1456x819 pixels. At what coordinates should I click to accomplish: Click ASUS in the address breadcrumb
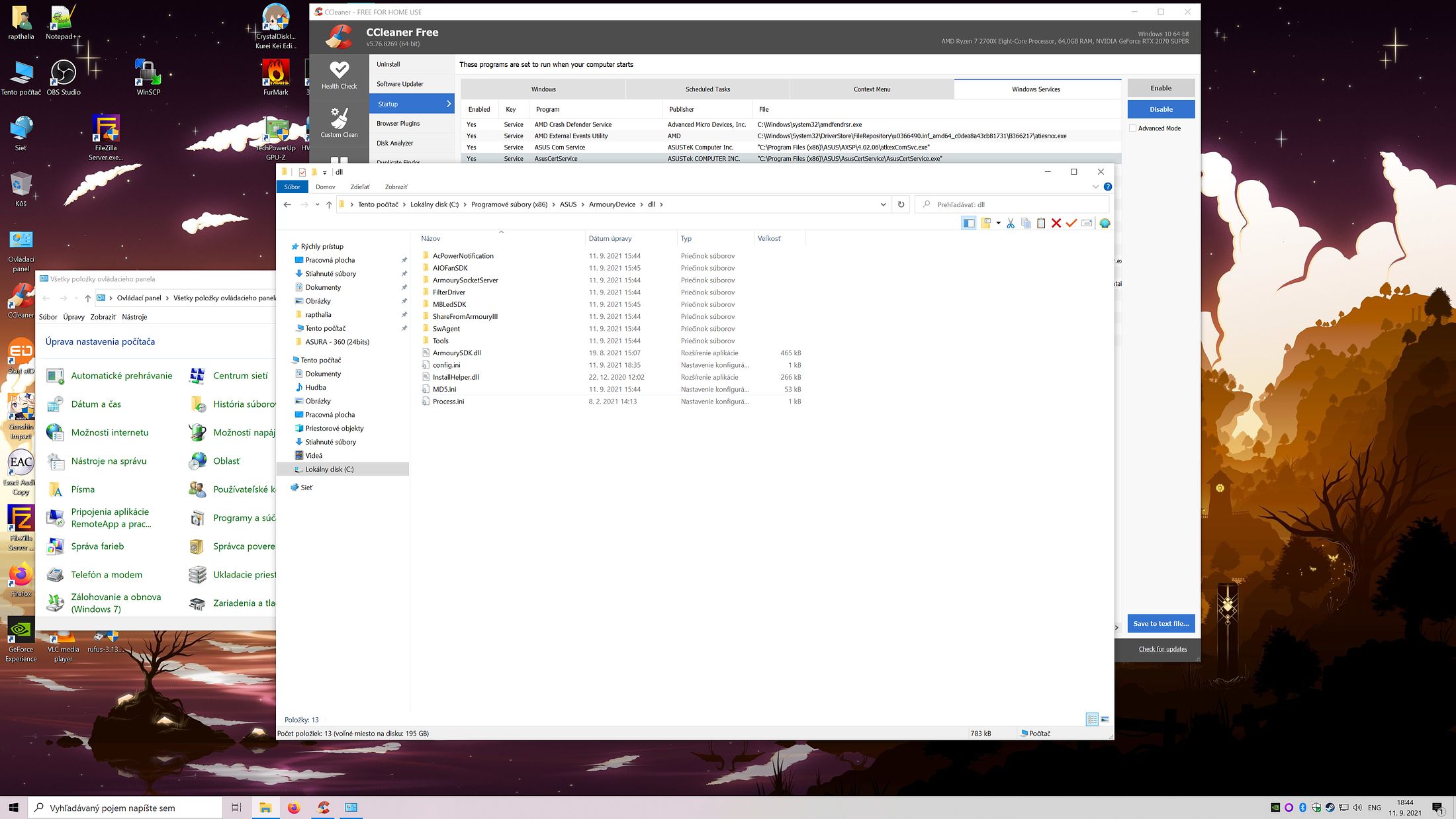568,204
